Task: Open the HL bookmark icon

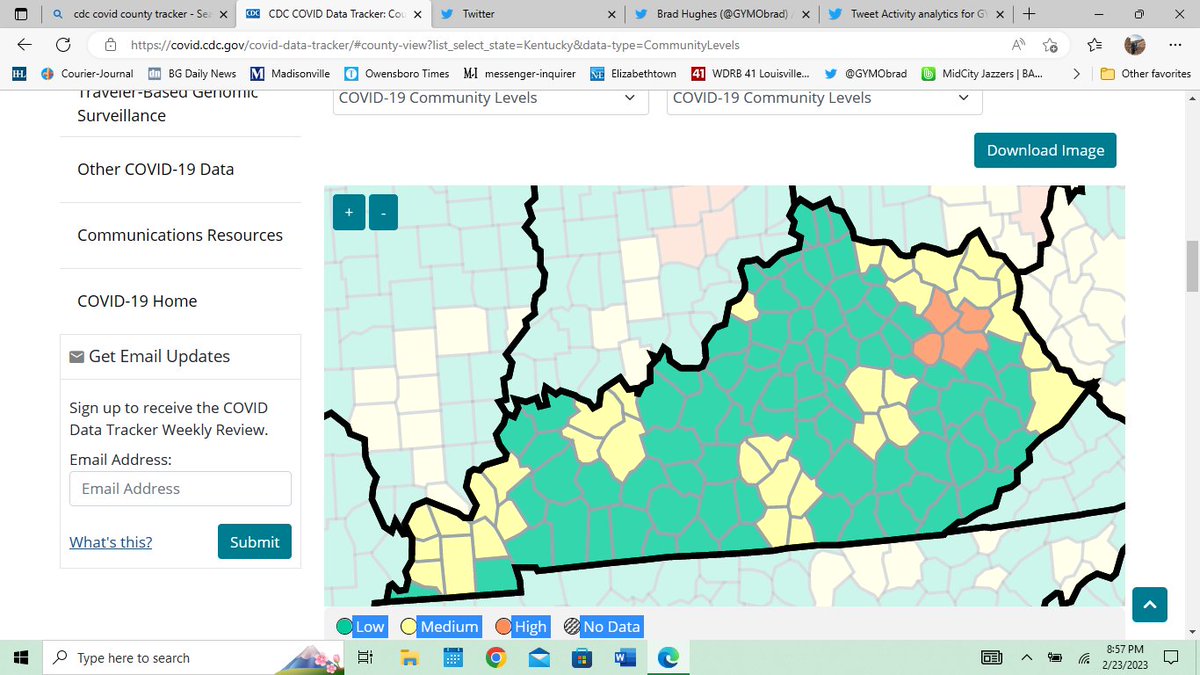Action: point(18,74)
